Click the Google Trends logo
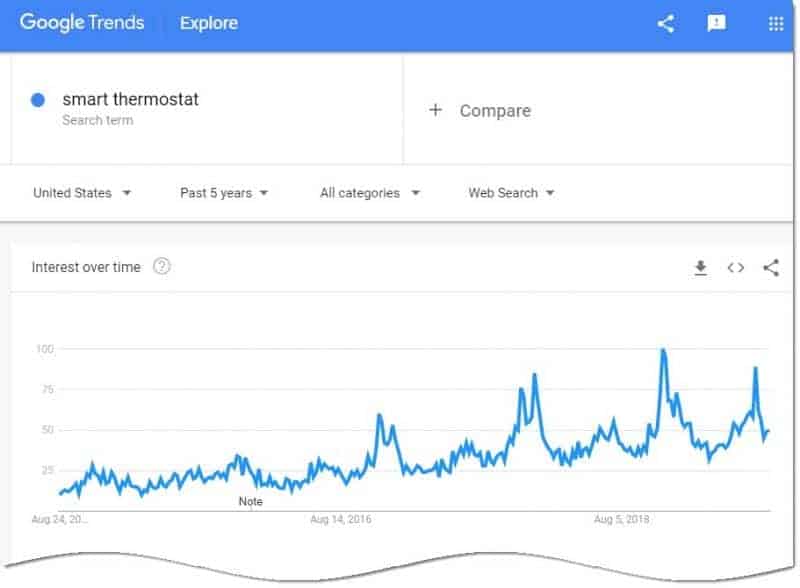This screenshot has width=800, height=588. pos(82,23)
